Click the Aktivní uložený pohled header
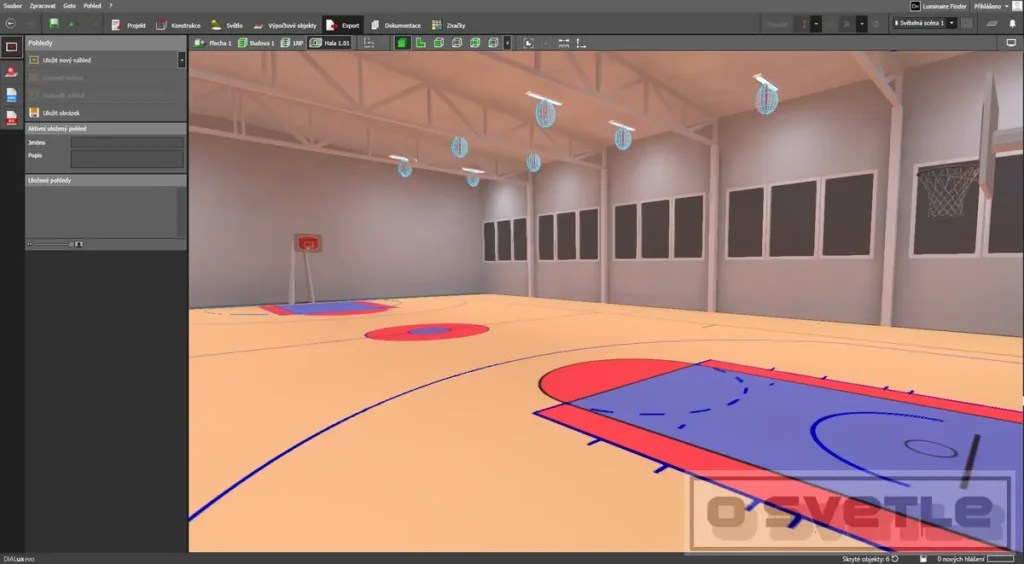The image size is (1024, 564). [106, 129]
